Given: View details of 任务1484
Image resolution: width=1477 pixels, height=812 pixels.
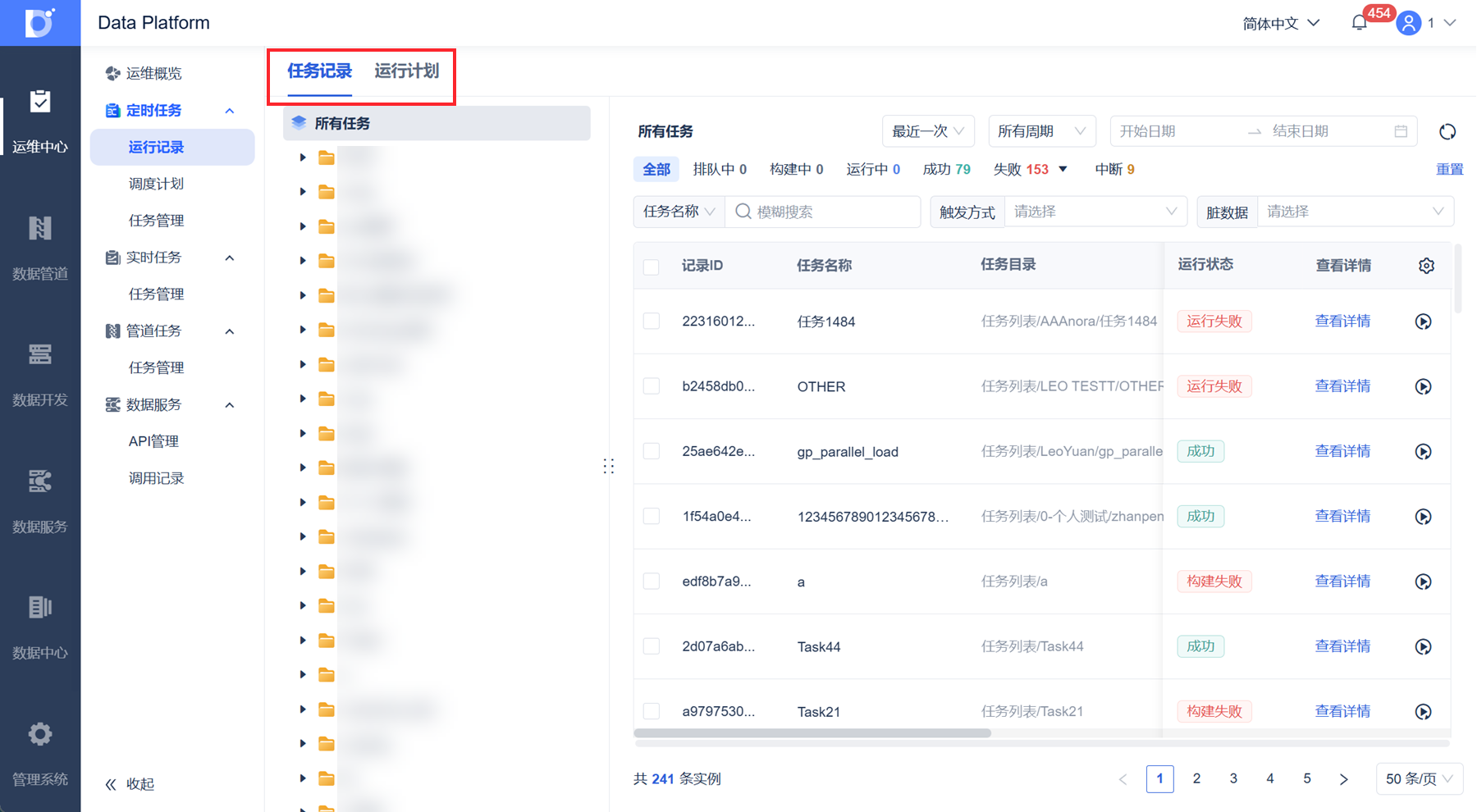Looking at the screenshot, I should tap(1342, 321).
